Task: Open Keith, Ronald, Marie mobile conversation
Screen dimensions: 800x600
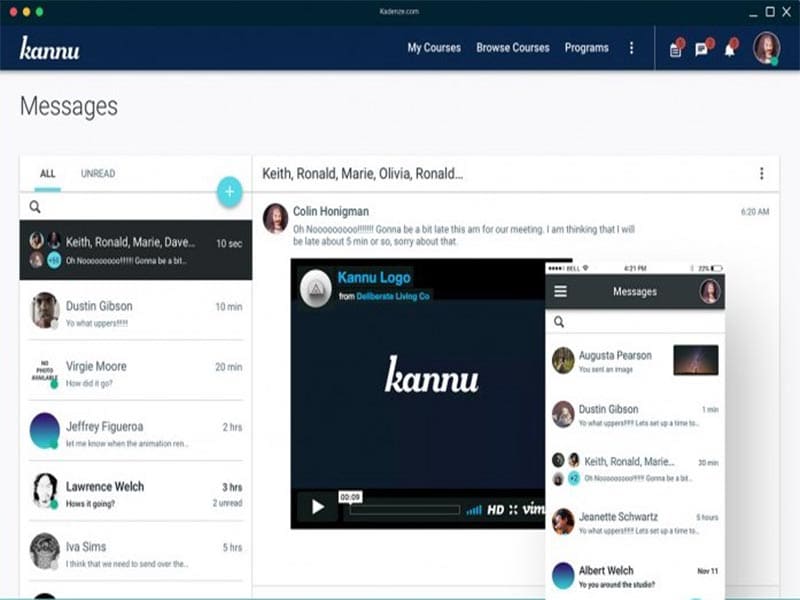Action: tap(635, 468)
